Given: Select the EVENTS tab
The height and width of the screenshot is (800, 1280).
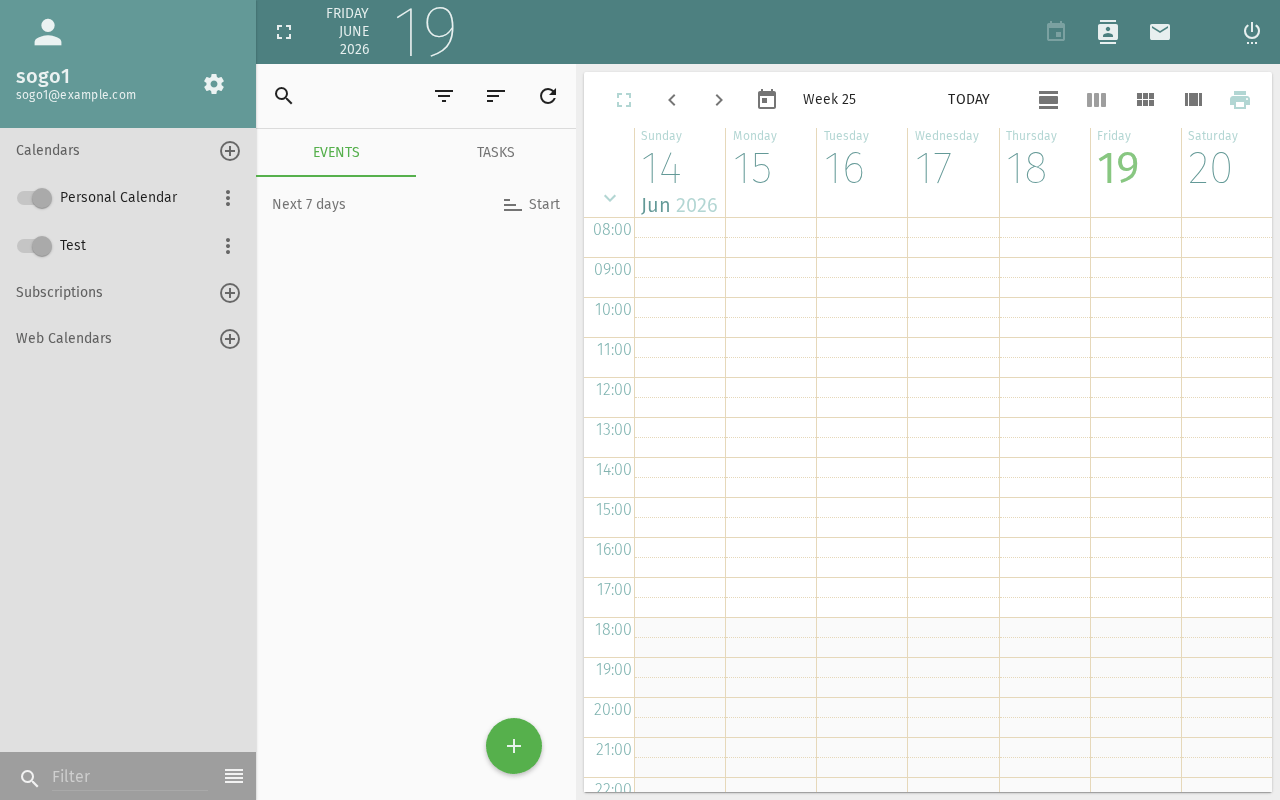Looking at the screenshot, I should click(x=336, y=152).
